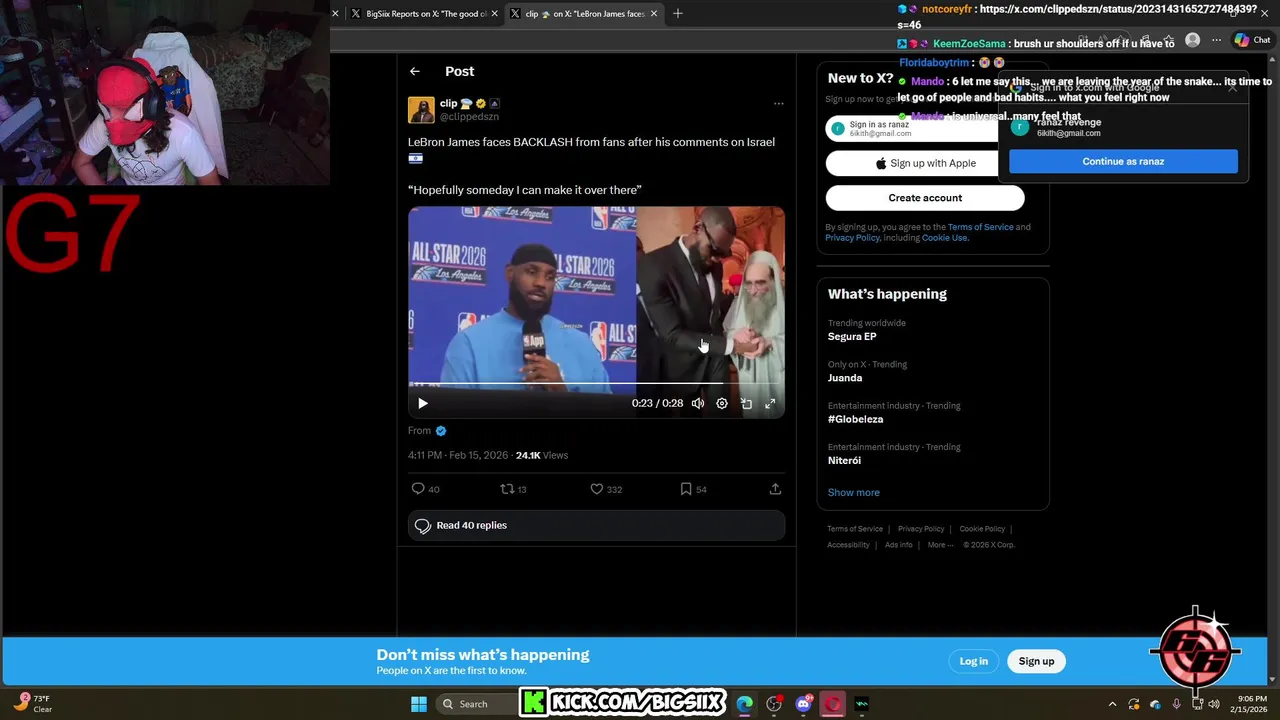Click Read 40 replies
Image resolution: width=1280 pixels, height=720 pixels.
(596, 525)
